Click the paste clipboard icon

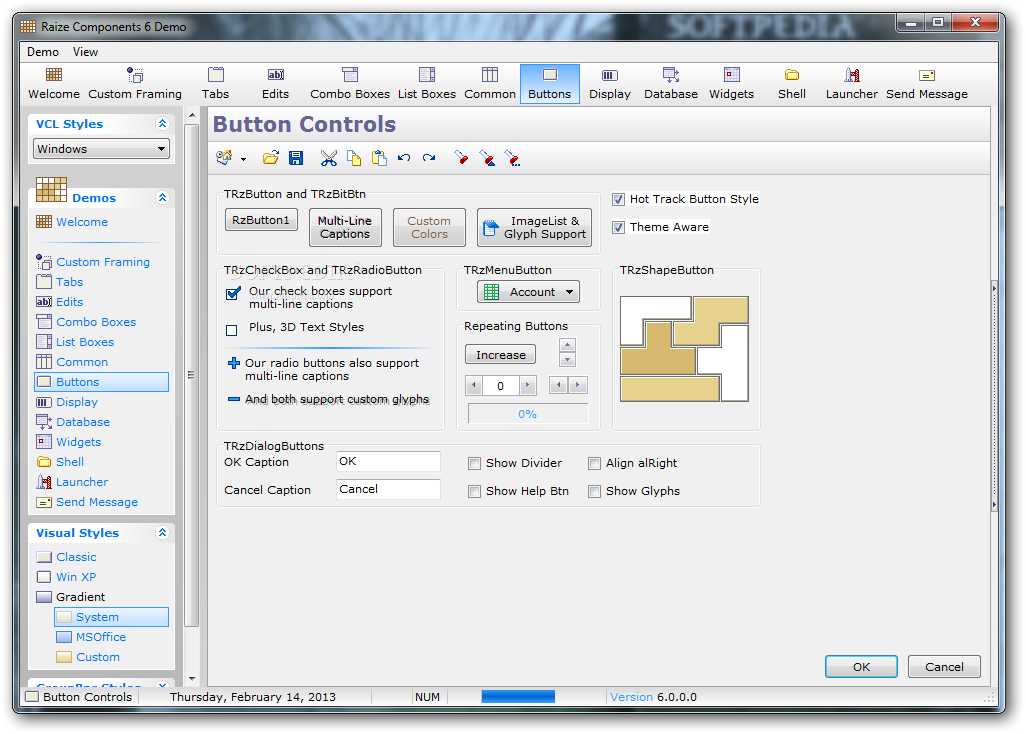tap(379, 158)
